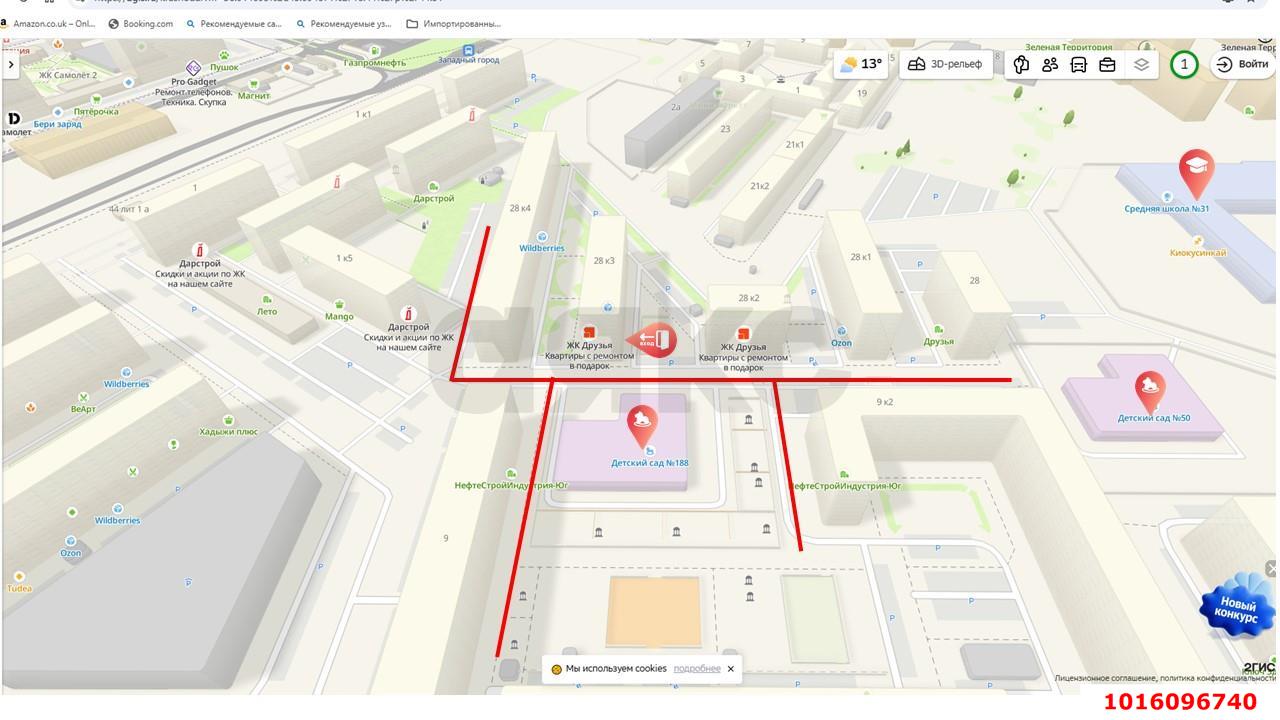Click the people icon in map toolbar

click(1050, 65)
